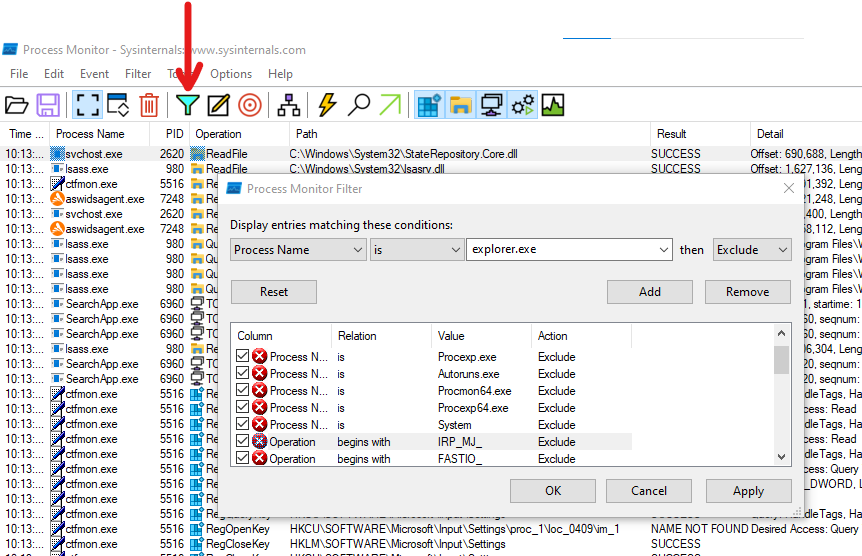The width and height of the screenshot is (862, 556).
Task: Click the red exclude icon on Procmon64.exe row
Action: pyautogui.click(x=259, y=390)
